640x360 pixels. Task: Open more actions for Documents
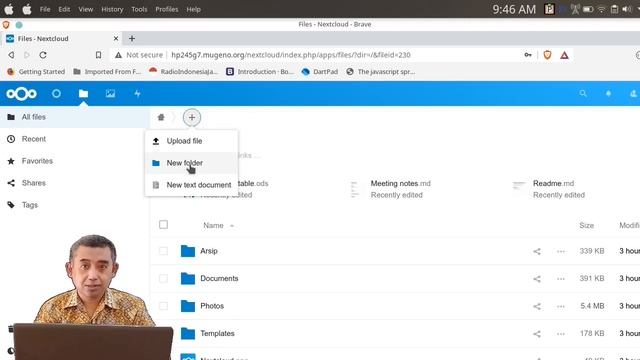click(x=561, y=279)
